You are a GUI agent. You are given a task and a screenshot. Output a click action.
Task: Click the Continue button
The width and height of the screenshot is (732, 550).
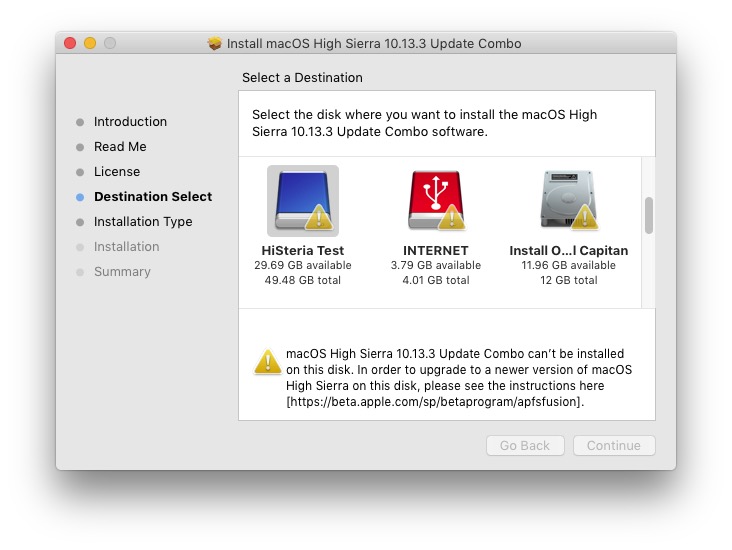pos(614,445)
